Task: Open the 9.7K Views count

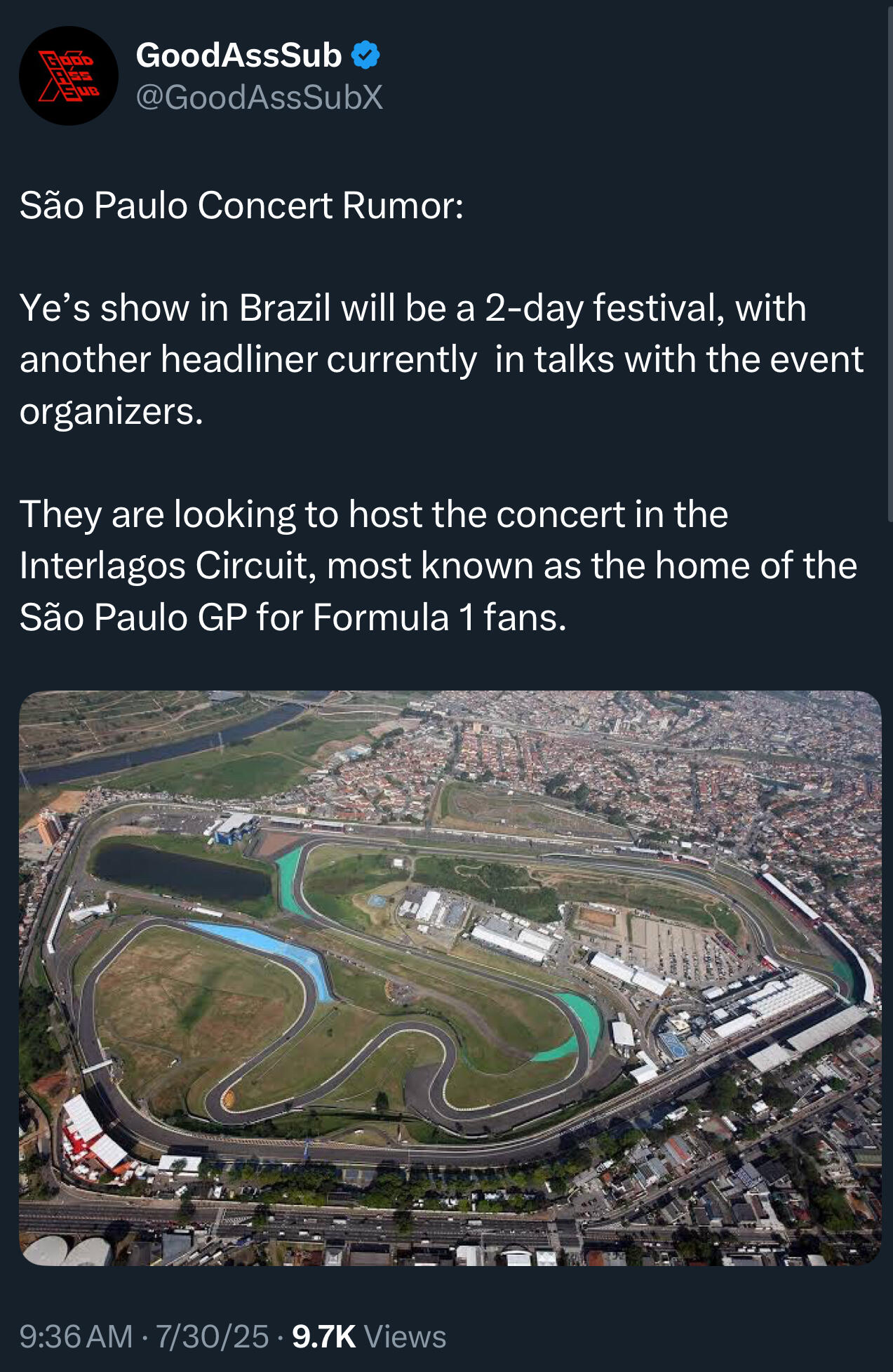Action: [x=369, y=1337]
